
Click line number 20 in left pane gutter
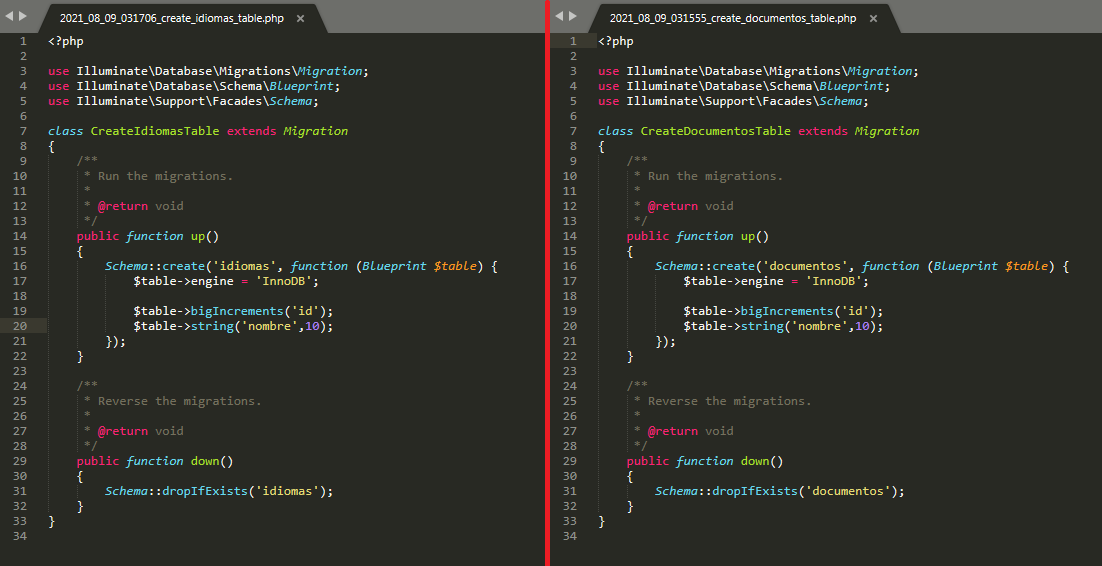(x=21, y=326)
